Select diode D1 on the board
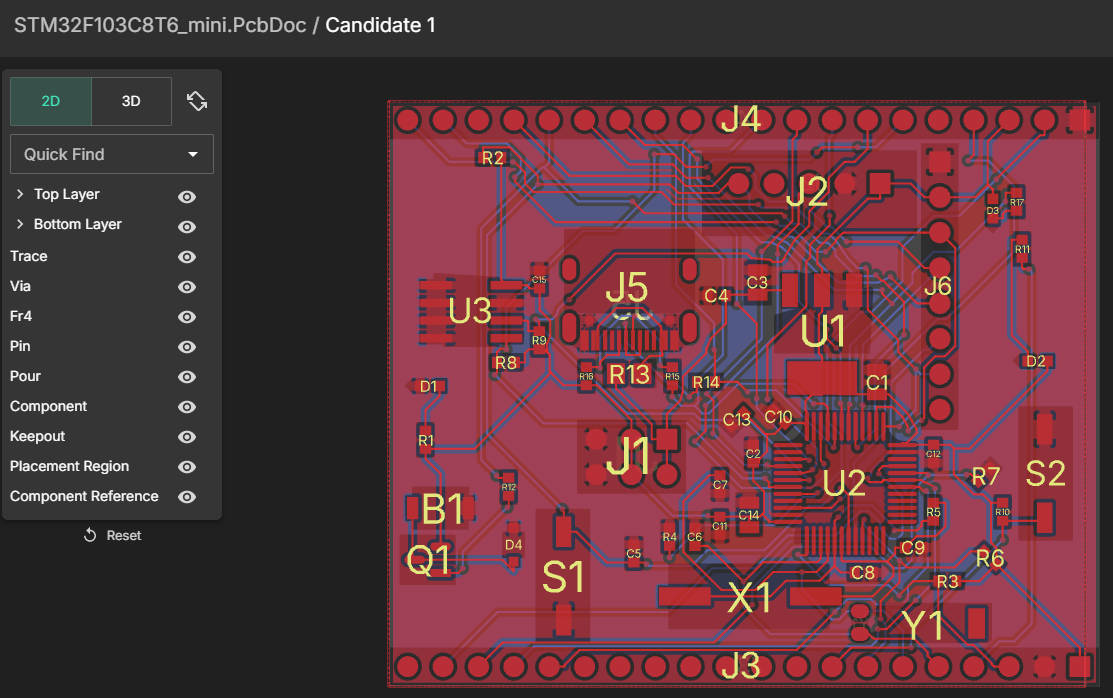The height and width of the screenshot is (698, 1113). 428,386
